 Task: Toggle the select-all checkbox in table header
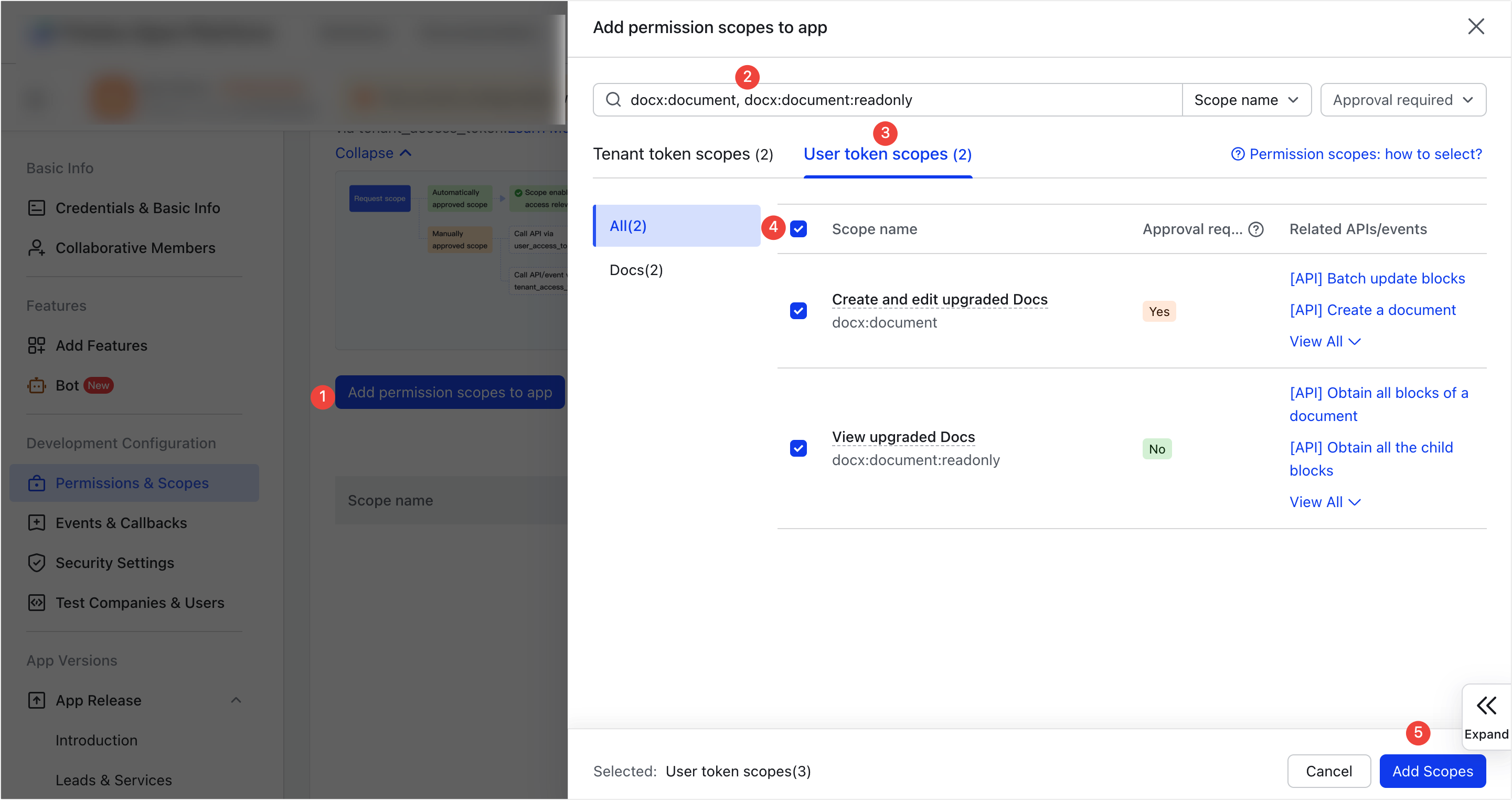(798, 229)
